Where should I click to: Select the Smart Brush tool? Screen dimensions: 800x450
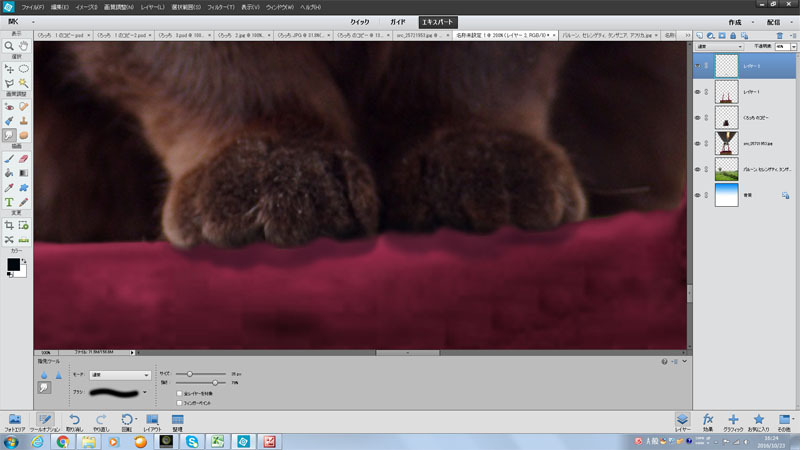9,121
